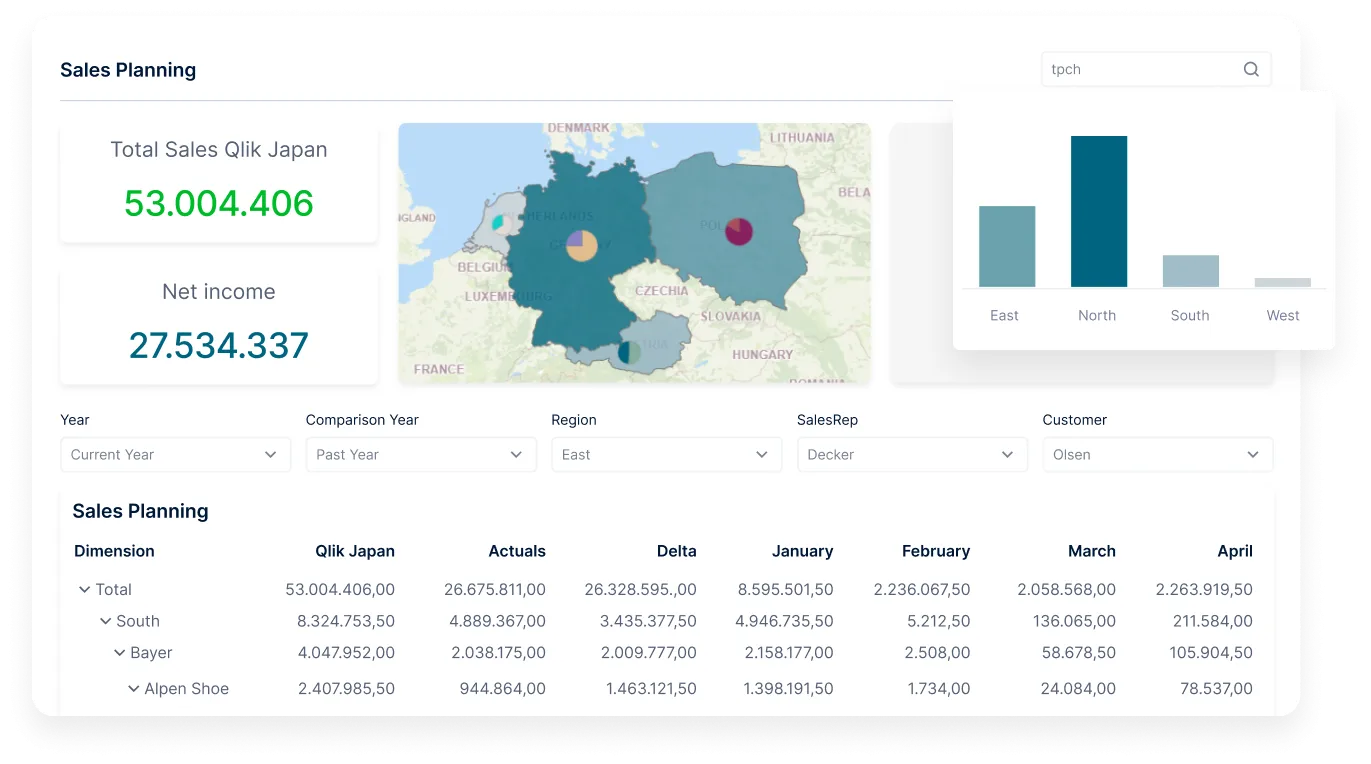The height and width of the screenshot is (764, 1371).
Task: Collapse the Total row chevron
Action: [84, 589]
